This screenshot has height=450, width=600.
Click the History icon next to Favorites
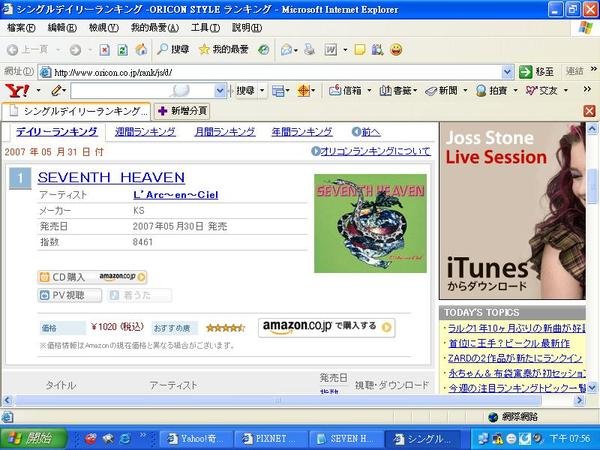pos(264,49)
